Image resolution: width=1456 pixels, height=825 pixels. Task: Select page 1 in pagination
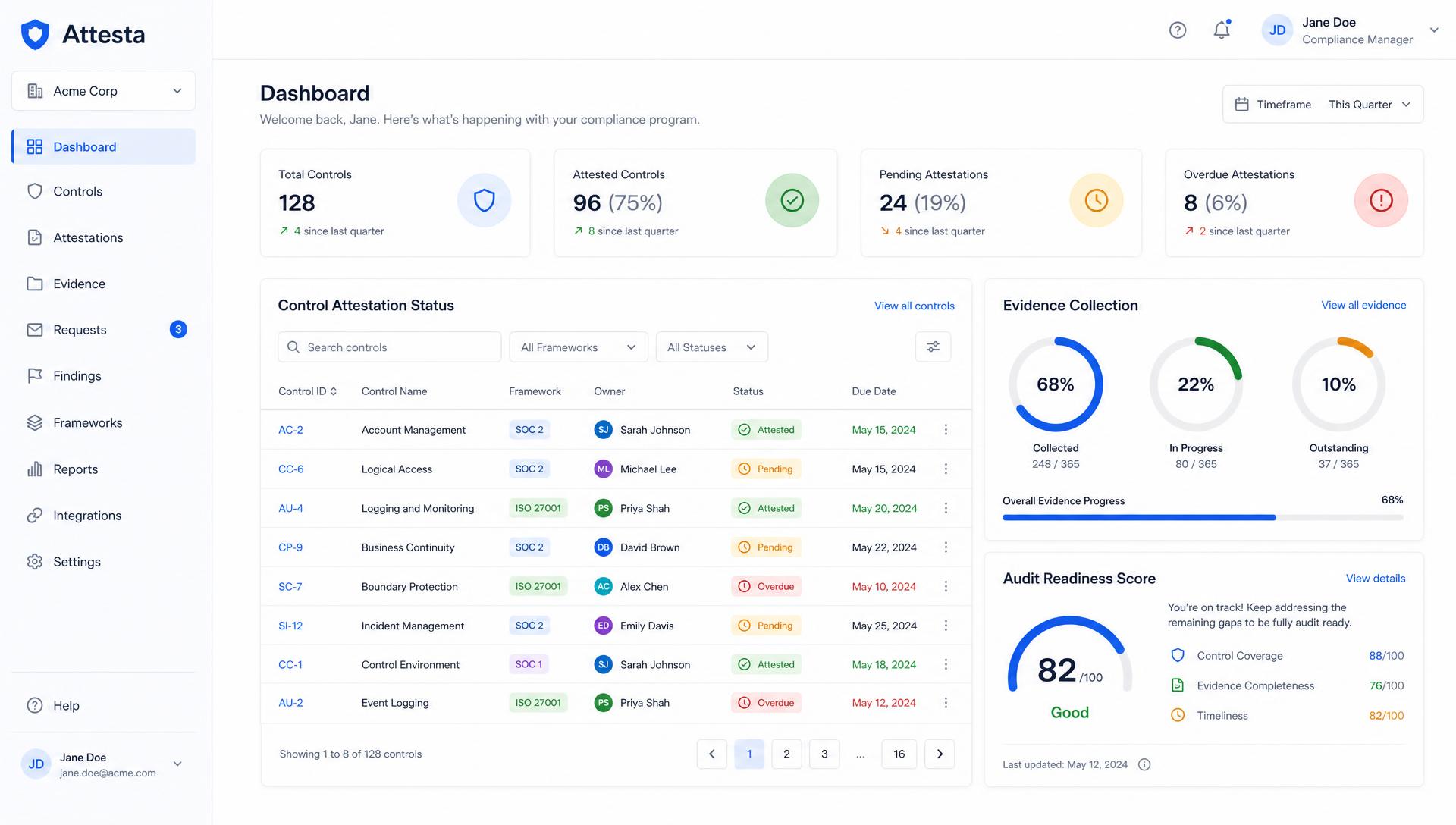point(749,754)
